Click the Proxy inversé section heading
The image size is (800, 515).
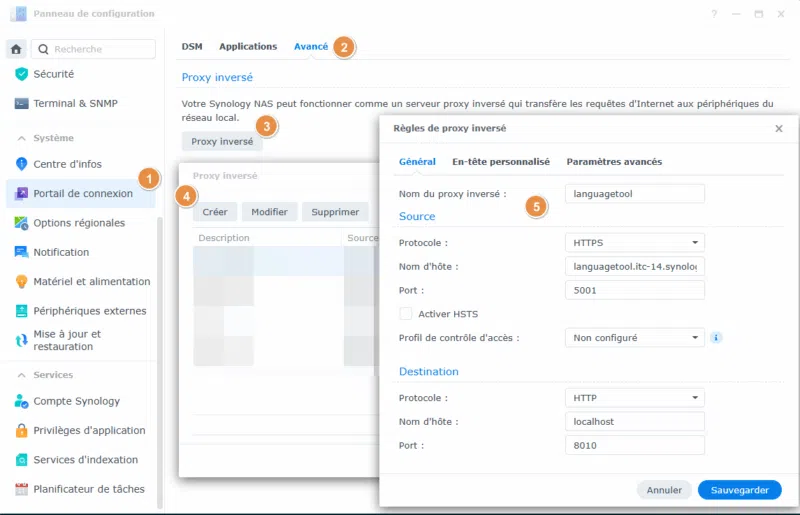(x=217, y=77)
